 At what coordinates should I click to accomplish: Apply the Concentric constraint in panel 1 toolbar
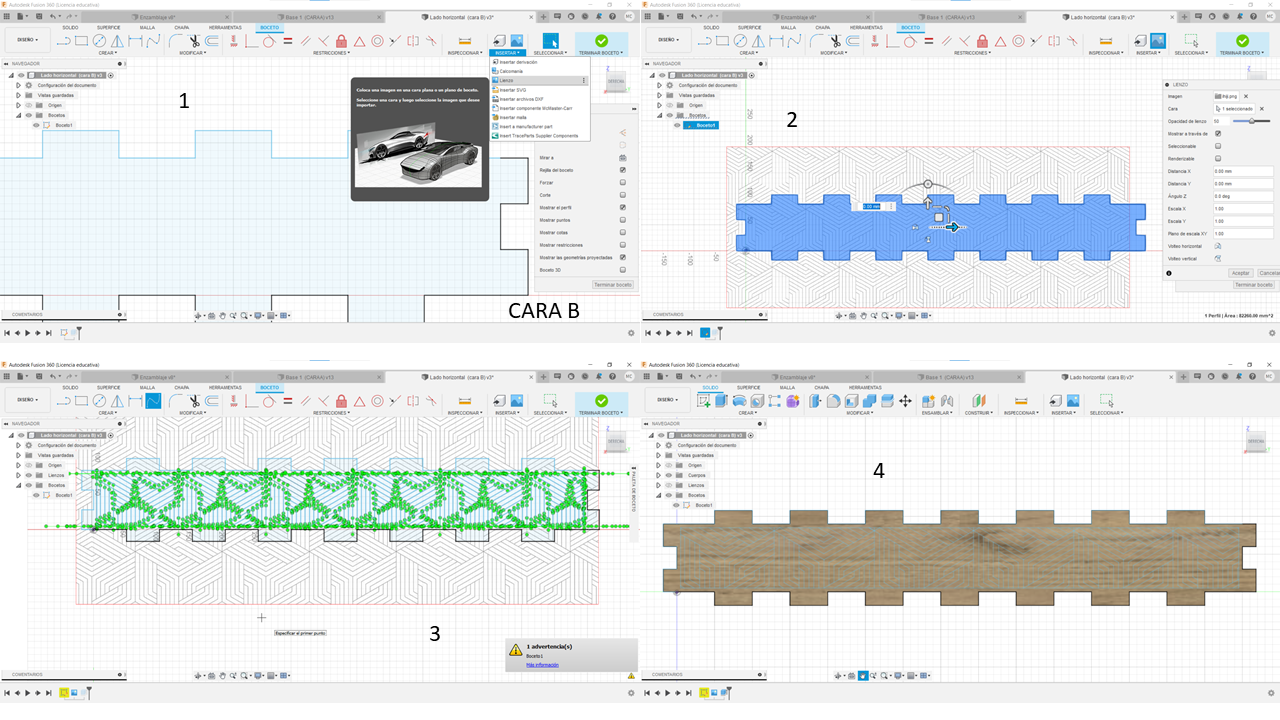click(378, 40)
